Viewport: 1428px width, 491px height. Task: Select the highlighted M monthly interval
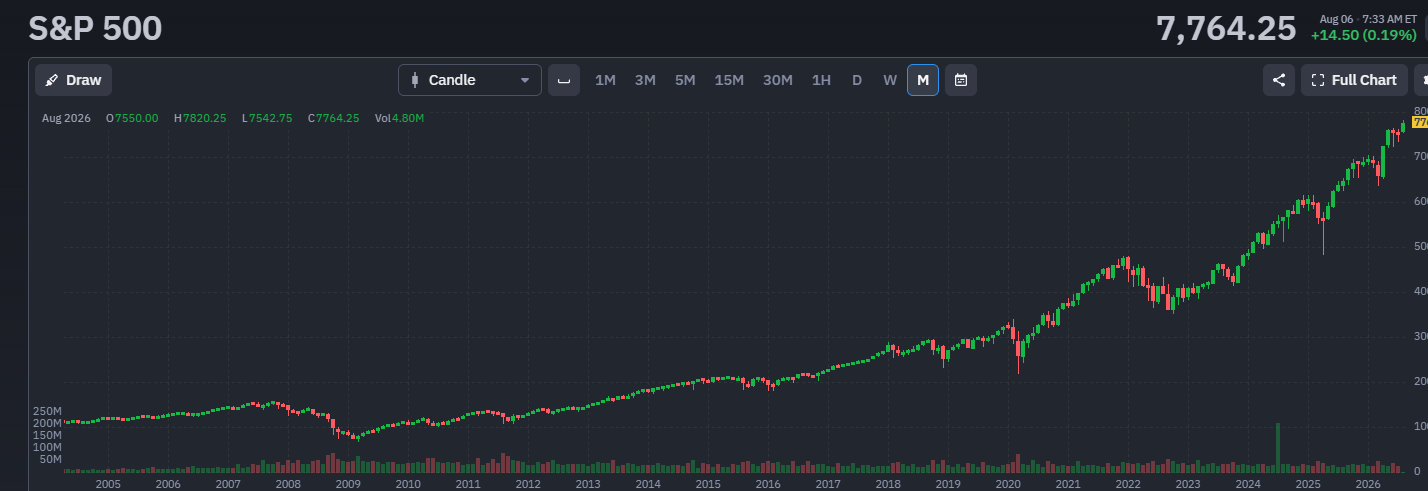coord(923,80)
